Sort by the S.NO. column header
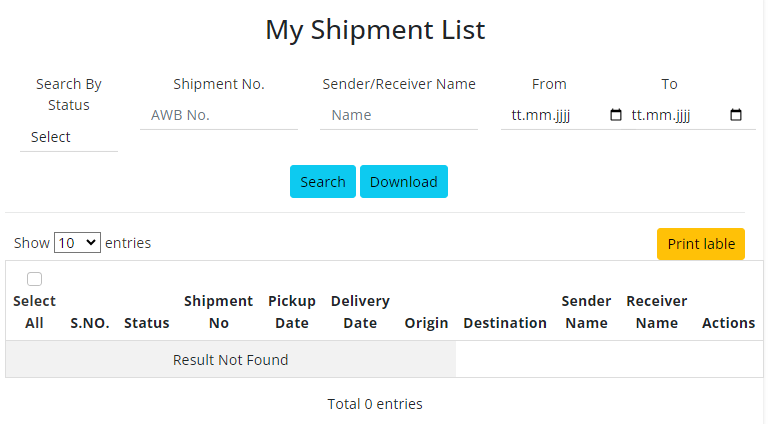This screenshot has width=777, height=424. point(90,323)
